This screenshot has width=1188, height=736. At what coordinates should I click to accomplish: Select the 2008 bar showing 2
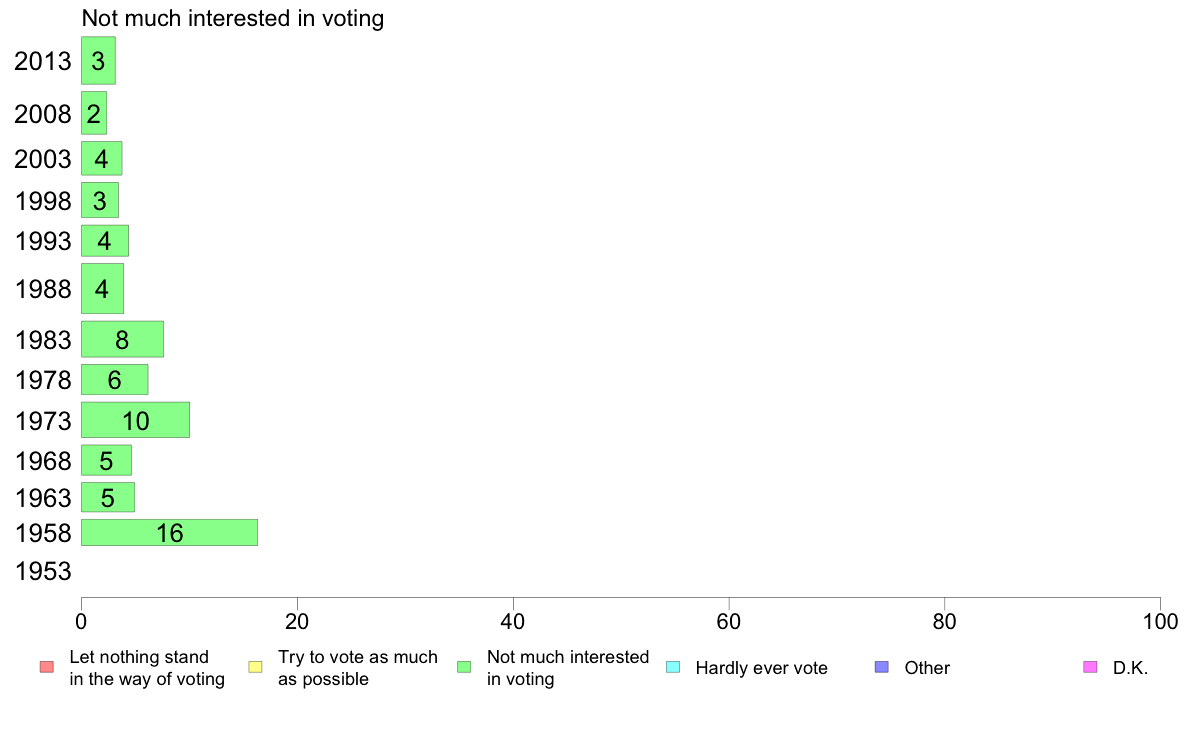(94, 113)
